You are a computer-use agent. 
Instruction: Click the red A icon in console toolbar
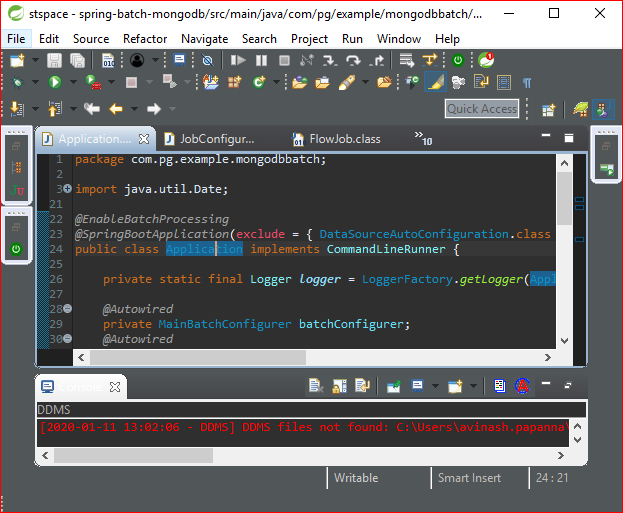tap(522, 385)
